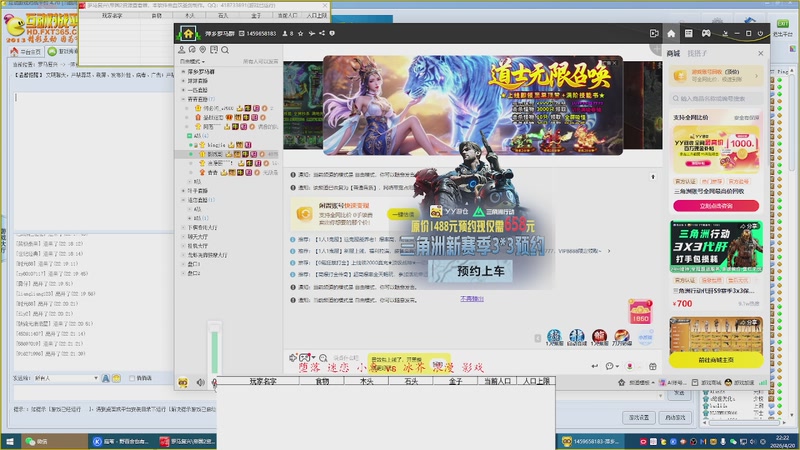
Task: Expand the 一匹盘腿 sub-channel
Action: pos(184,90)
